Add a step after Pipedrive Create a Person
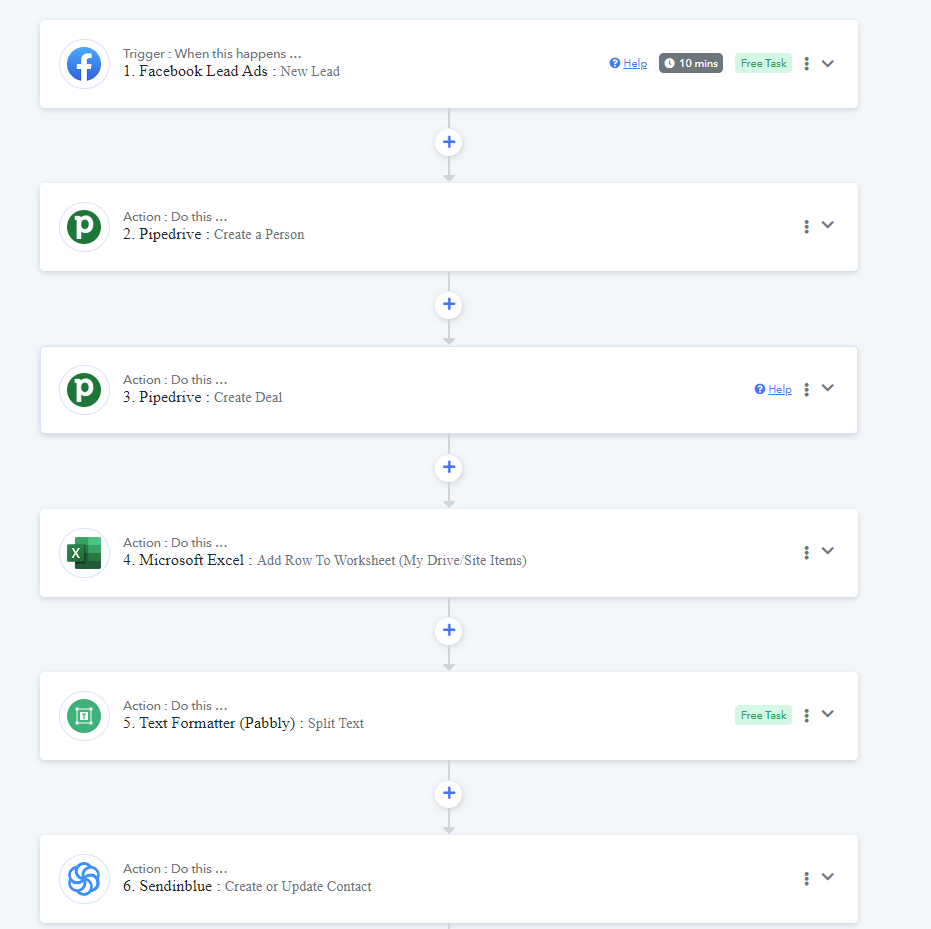Viewport: 931px width, 929px height. 449,305
